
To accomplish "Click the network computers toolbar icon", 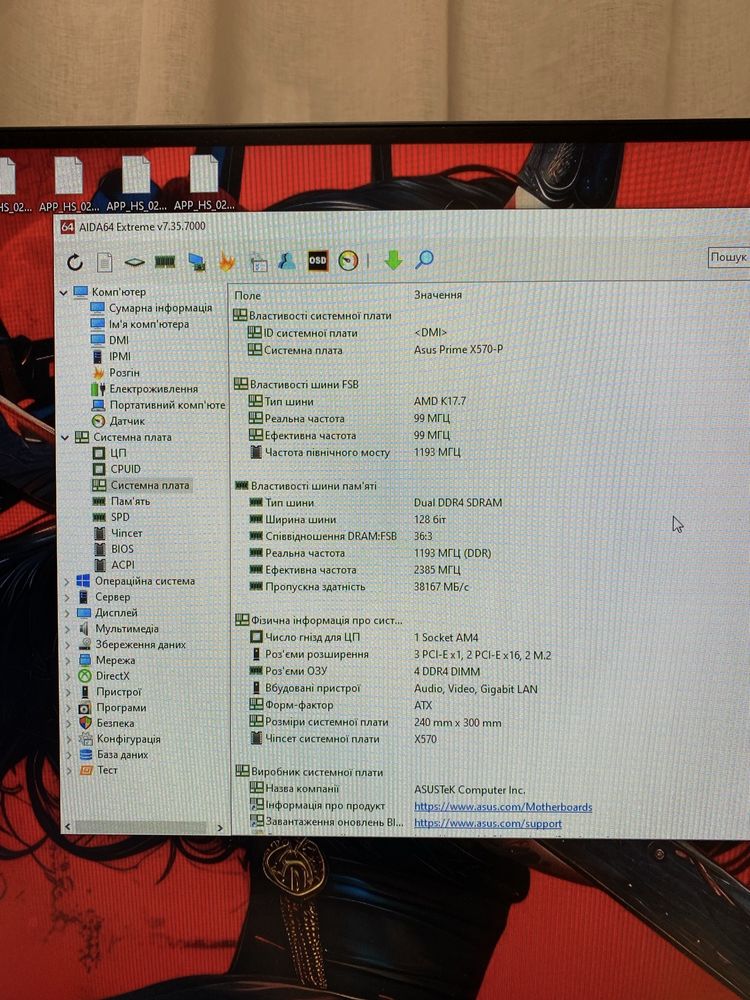I will click(x=196, y=261).
